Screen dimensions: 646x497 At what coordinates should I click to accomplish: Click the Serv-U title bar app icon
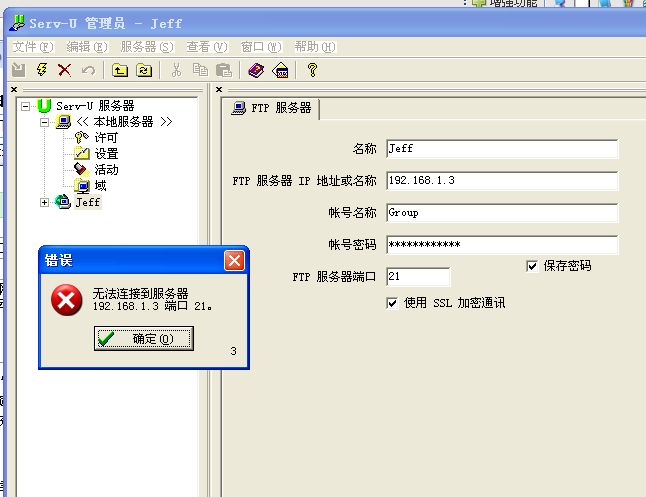pos(17,23)
